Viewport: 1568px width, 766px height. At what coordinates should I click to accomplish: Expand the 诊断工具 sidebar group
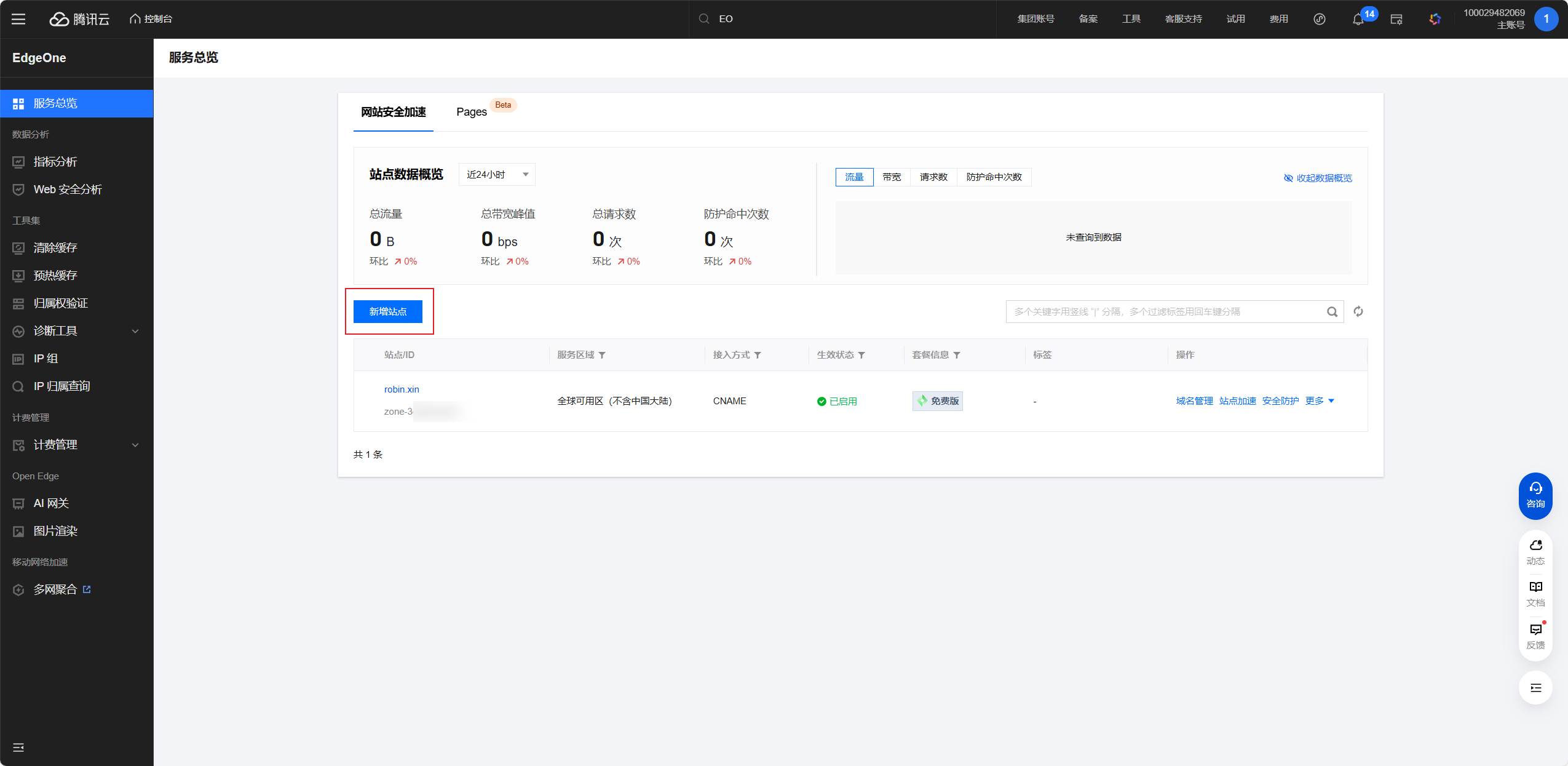[x=77, y=331]
